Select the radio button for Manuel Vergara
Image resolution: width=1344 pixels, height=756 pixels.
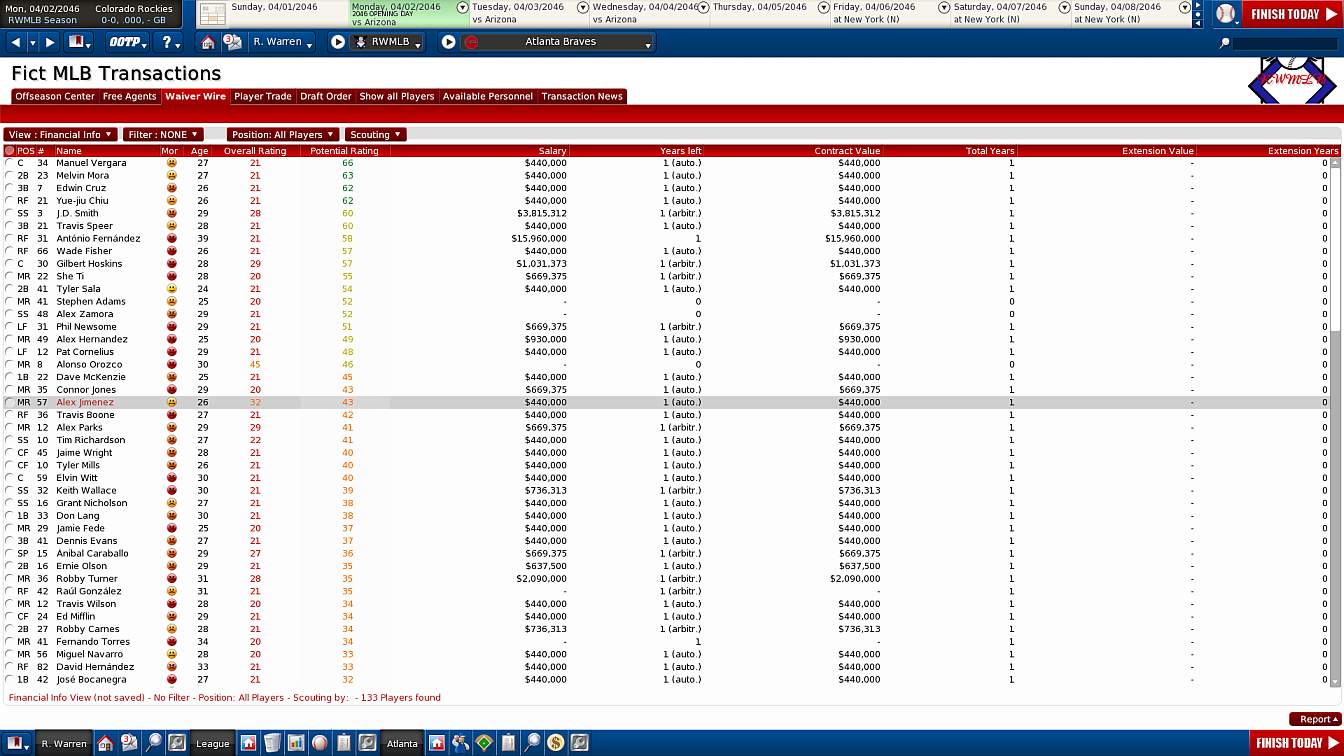click(9, 163)
